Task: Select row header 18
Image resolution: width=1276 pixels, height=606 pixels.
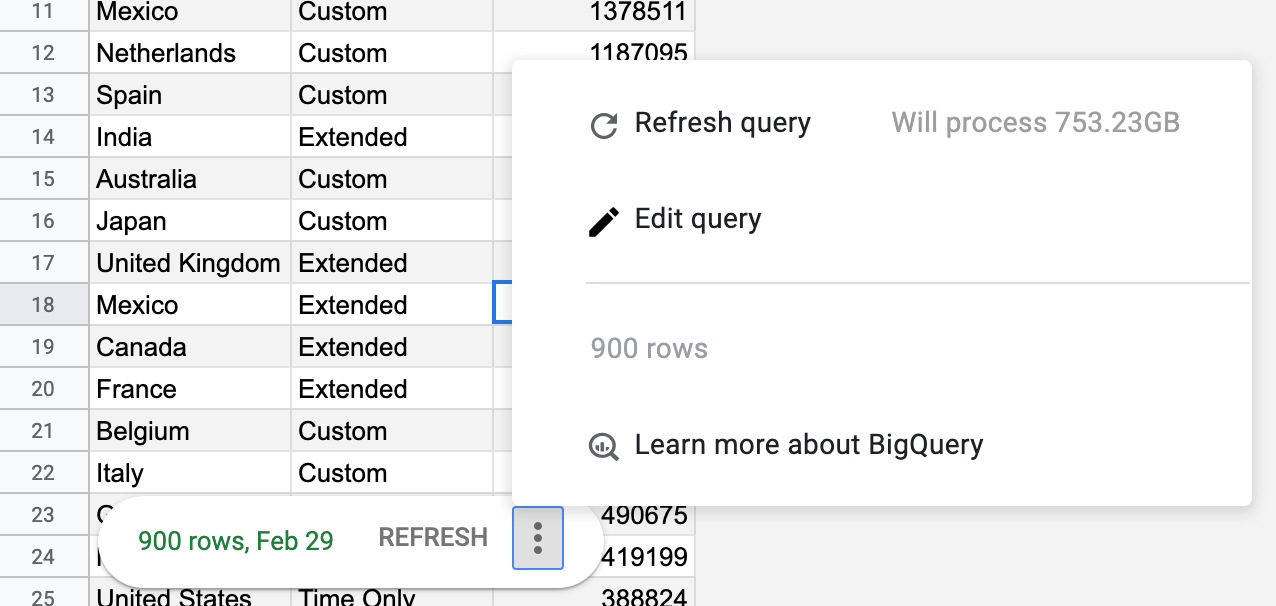Action: (43, 305)
